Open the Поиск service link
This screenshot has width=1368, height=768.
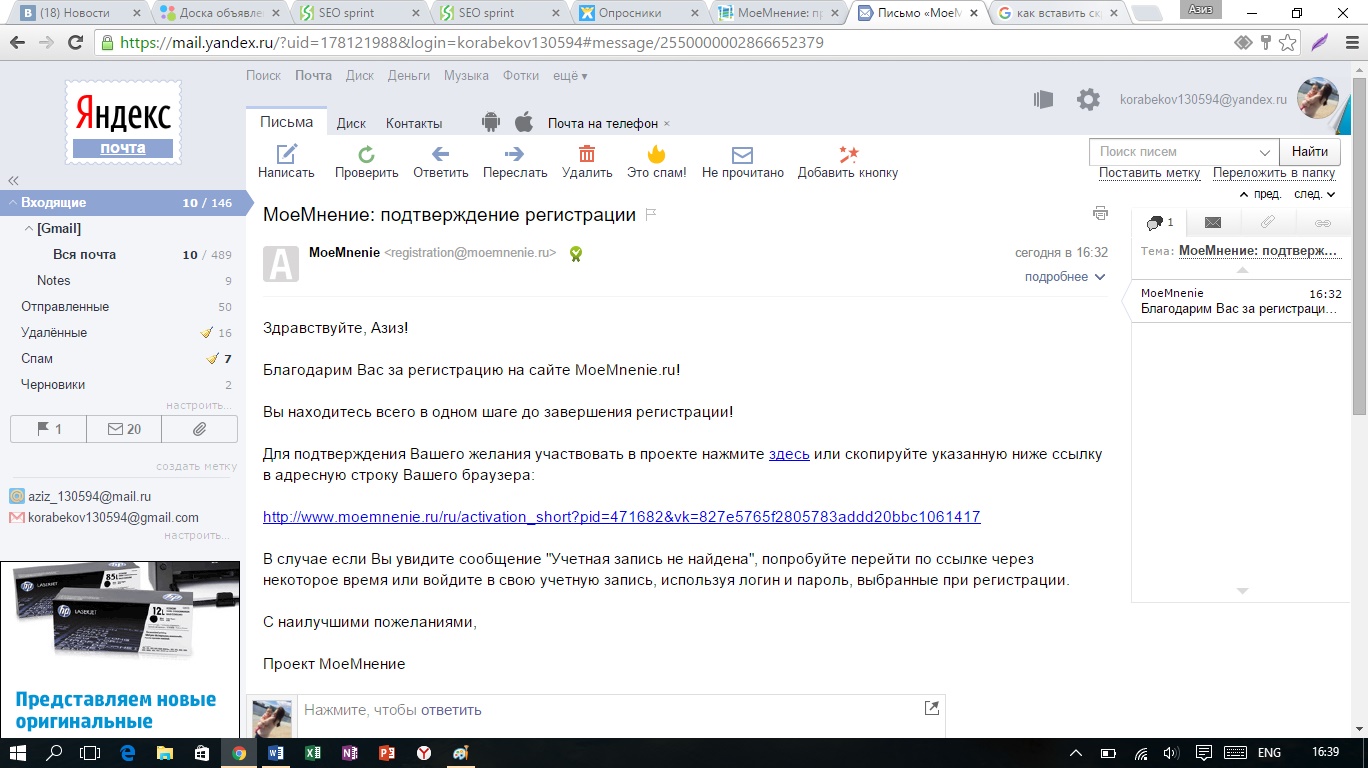[264, 76]
